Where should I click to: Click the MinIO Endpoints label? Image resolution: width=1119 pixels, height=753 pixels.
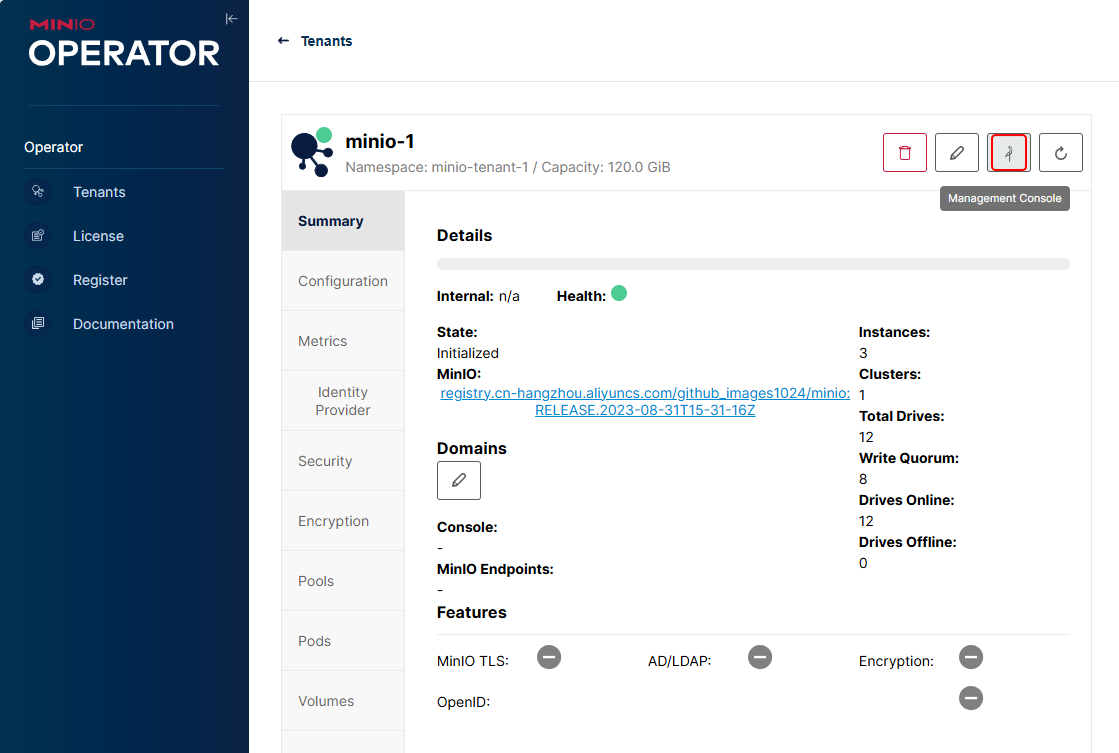[495, 570]
